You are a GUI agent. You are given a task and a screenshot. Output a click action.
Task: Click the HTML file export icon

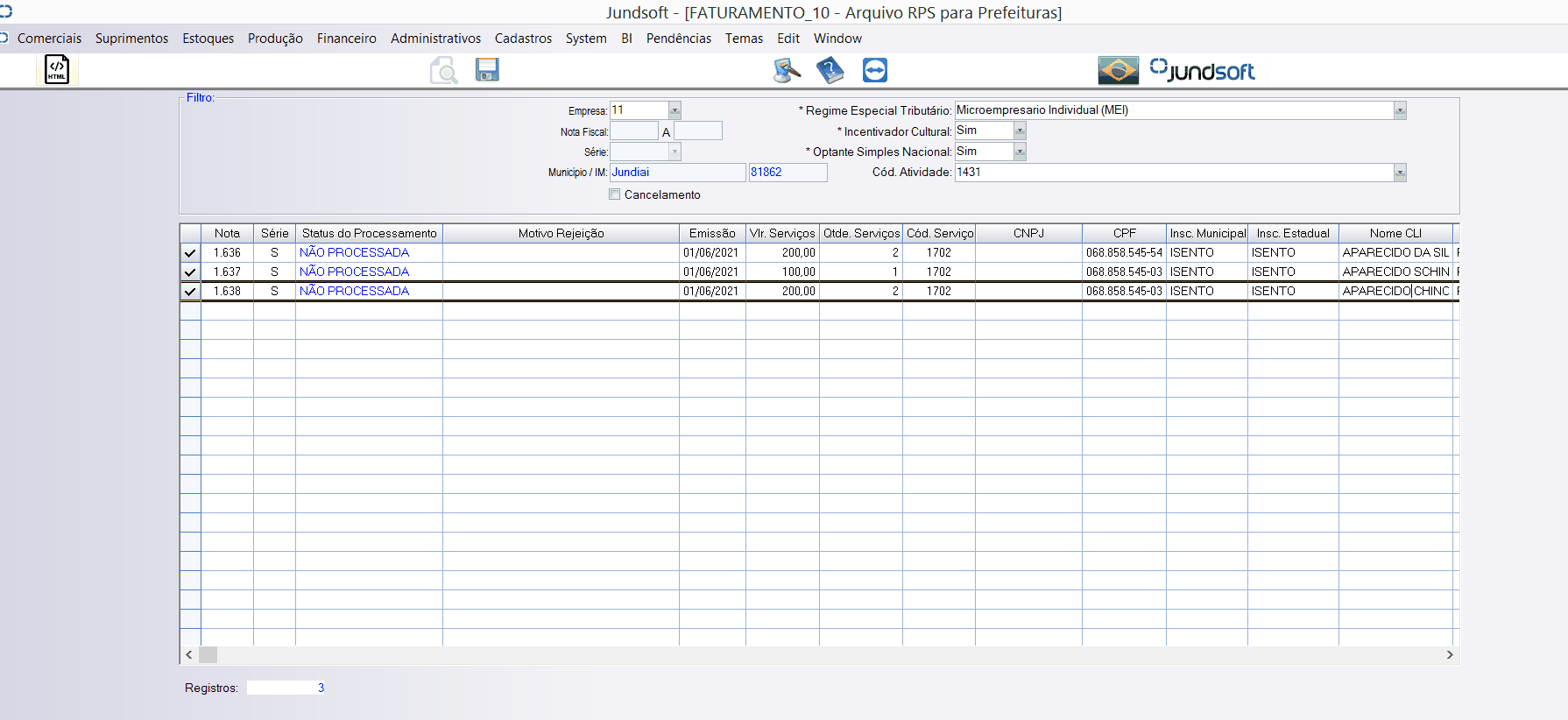[57, 69]
